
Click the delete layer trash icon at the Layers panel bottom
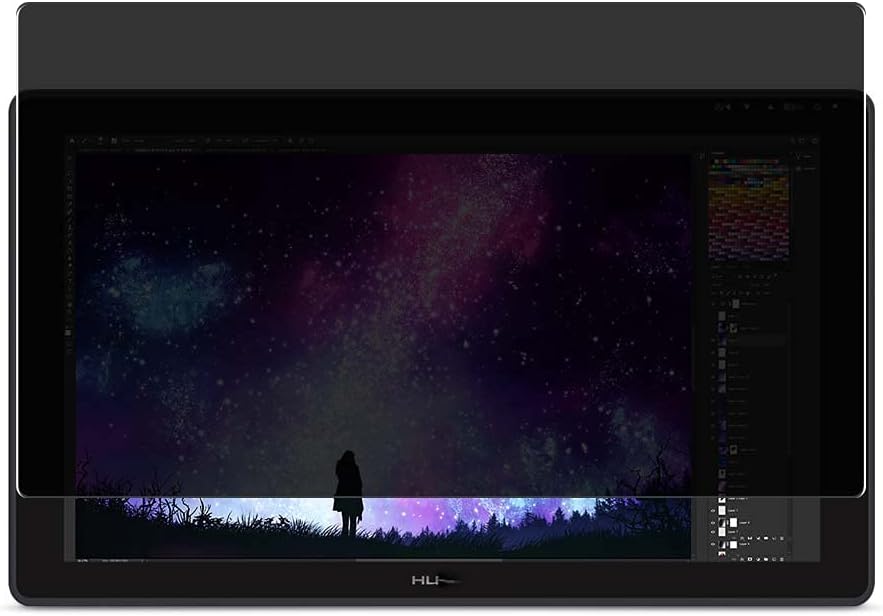point(782,559)
